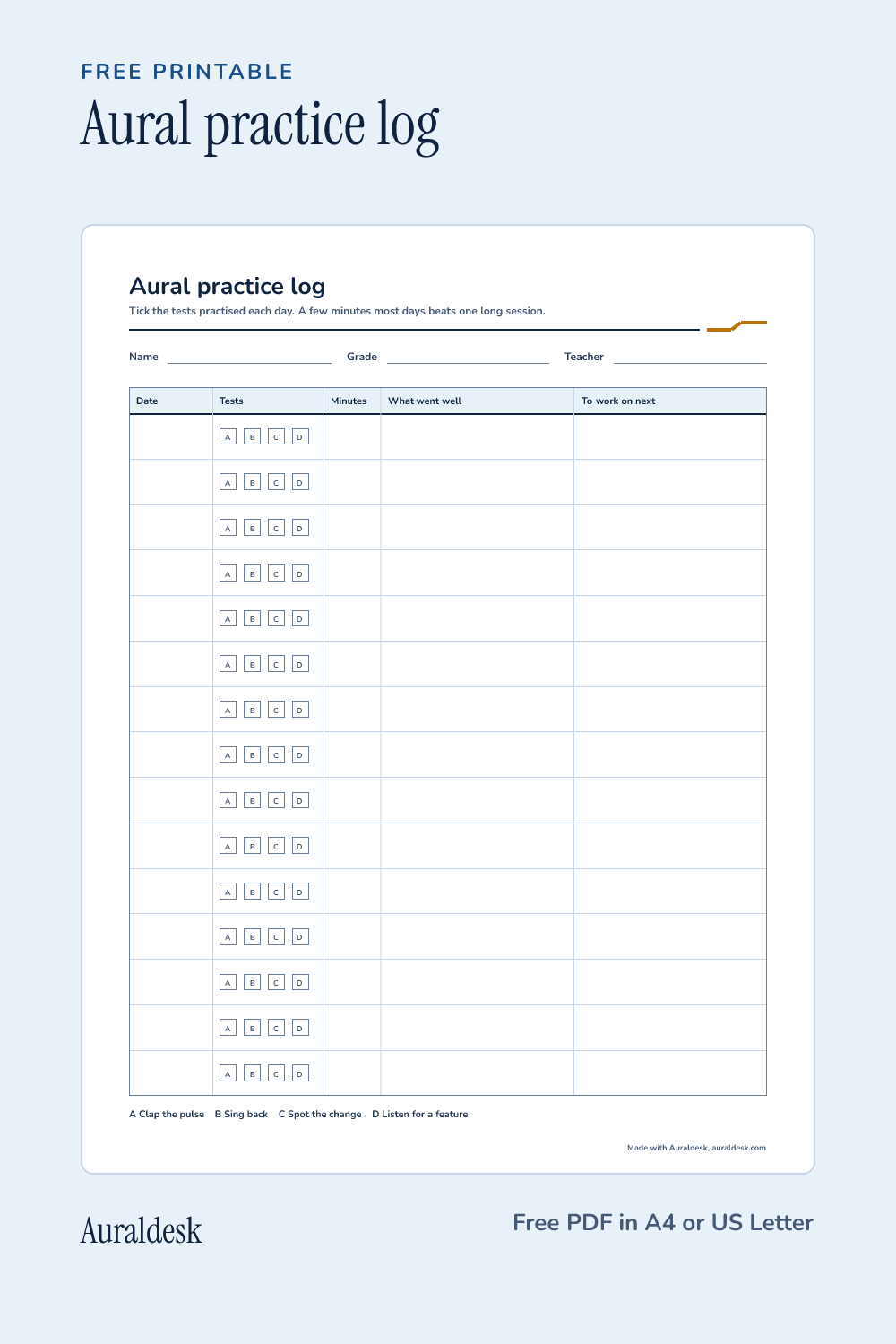Select the What went well header
Viewport: 896px width, 1344px height.
[x=478, y=401]
